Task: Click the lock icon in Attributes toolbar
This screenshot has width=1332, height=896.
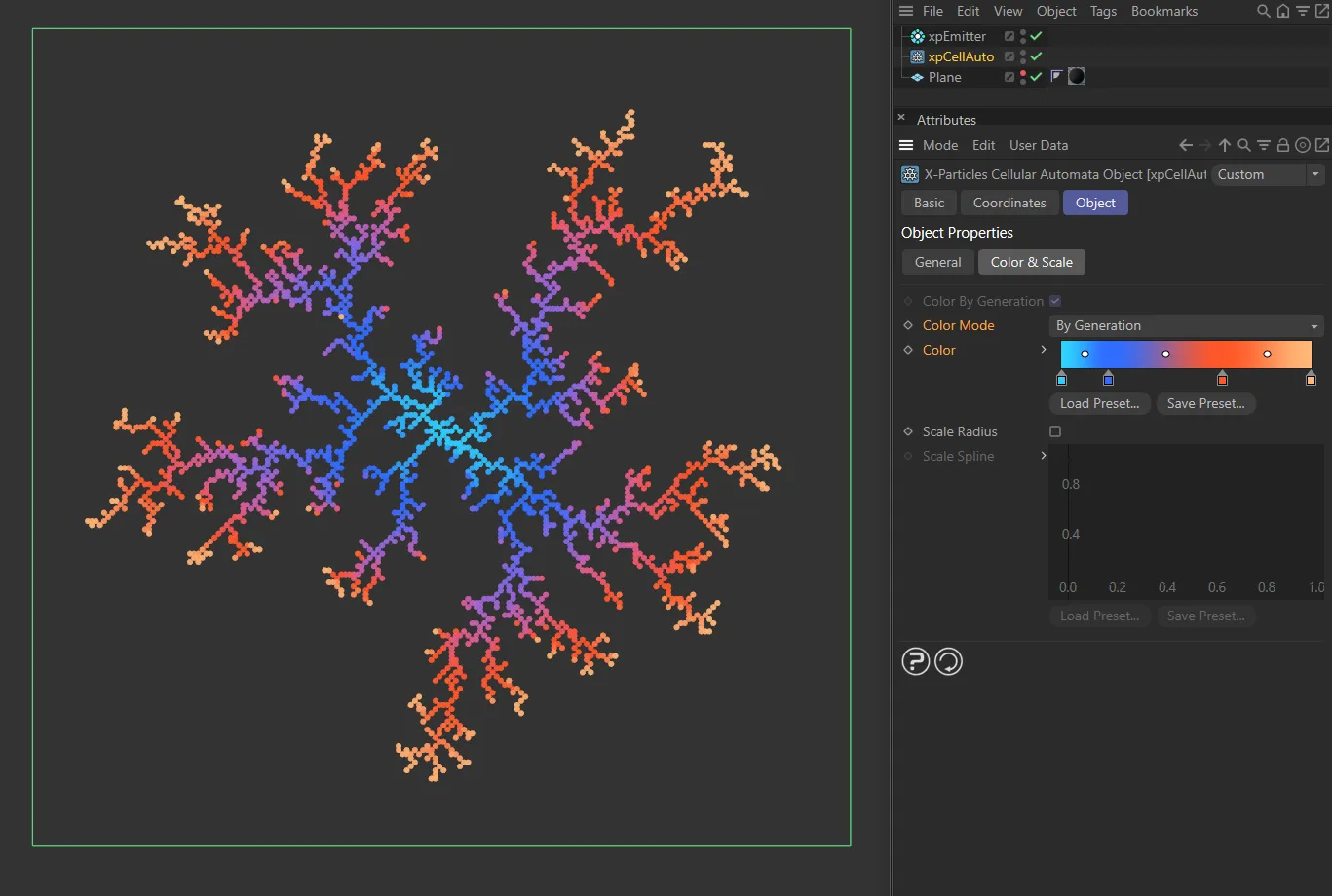Action: [1283, 144]
